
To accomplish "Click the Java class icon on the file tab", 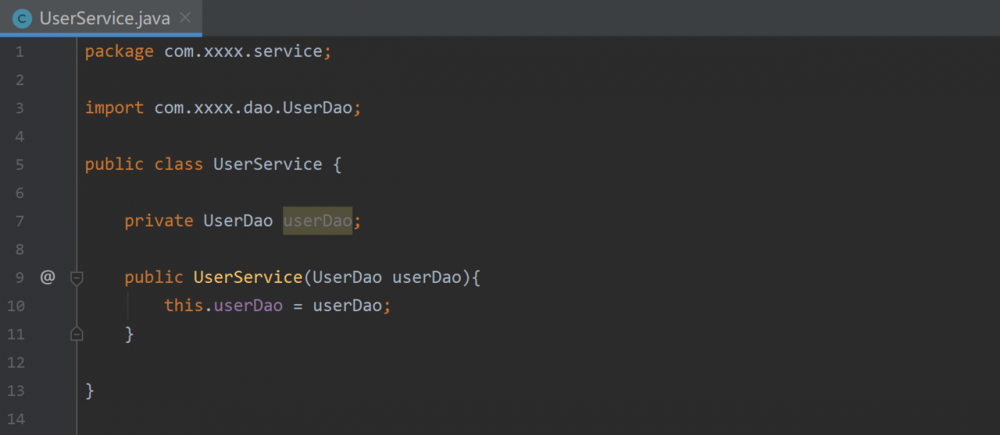I will (x=21, y=18).
